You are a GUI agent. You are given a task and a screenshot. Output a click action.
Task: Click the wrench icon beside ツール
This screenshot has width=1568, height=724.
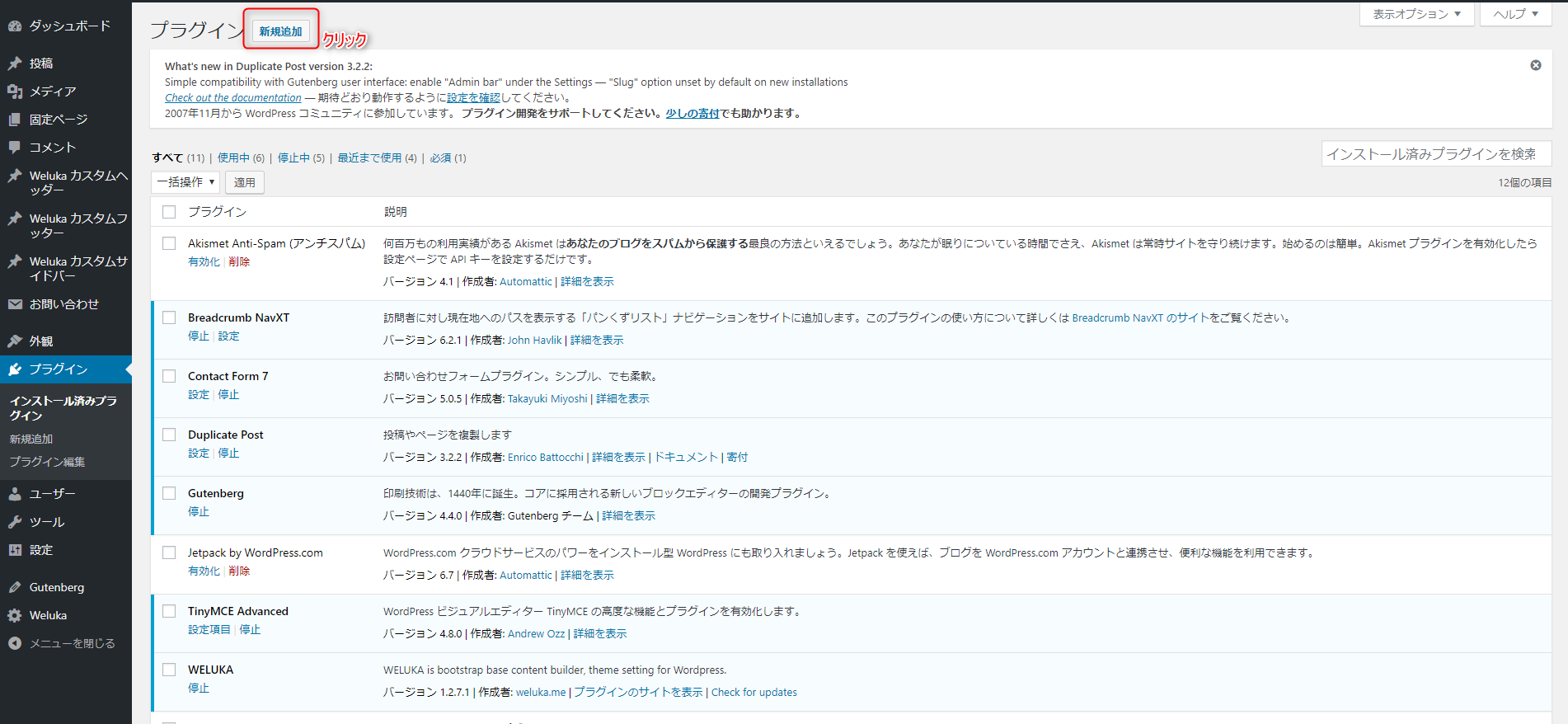point(15,522)
